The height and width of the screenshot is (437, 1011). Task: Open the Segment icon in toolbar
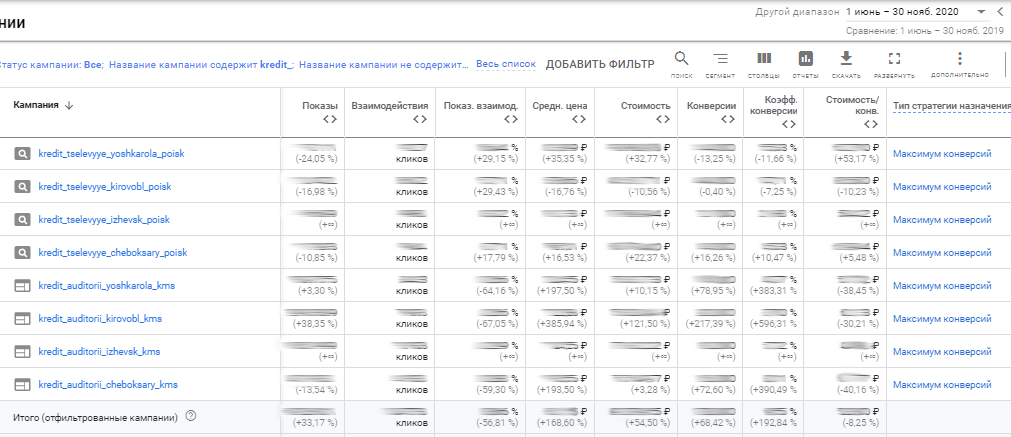pos(720,59)
